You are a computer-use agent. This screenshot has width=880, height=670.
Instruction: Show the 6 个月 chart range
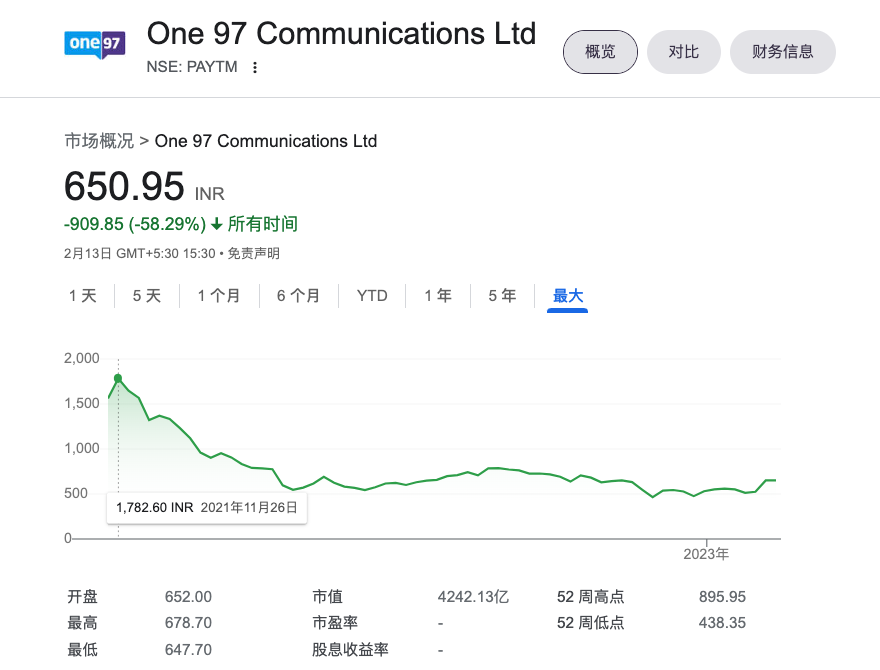pyautogui.click(x=299, y=296)
